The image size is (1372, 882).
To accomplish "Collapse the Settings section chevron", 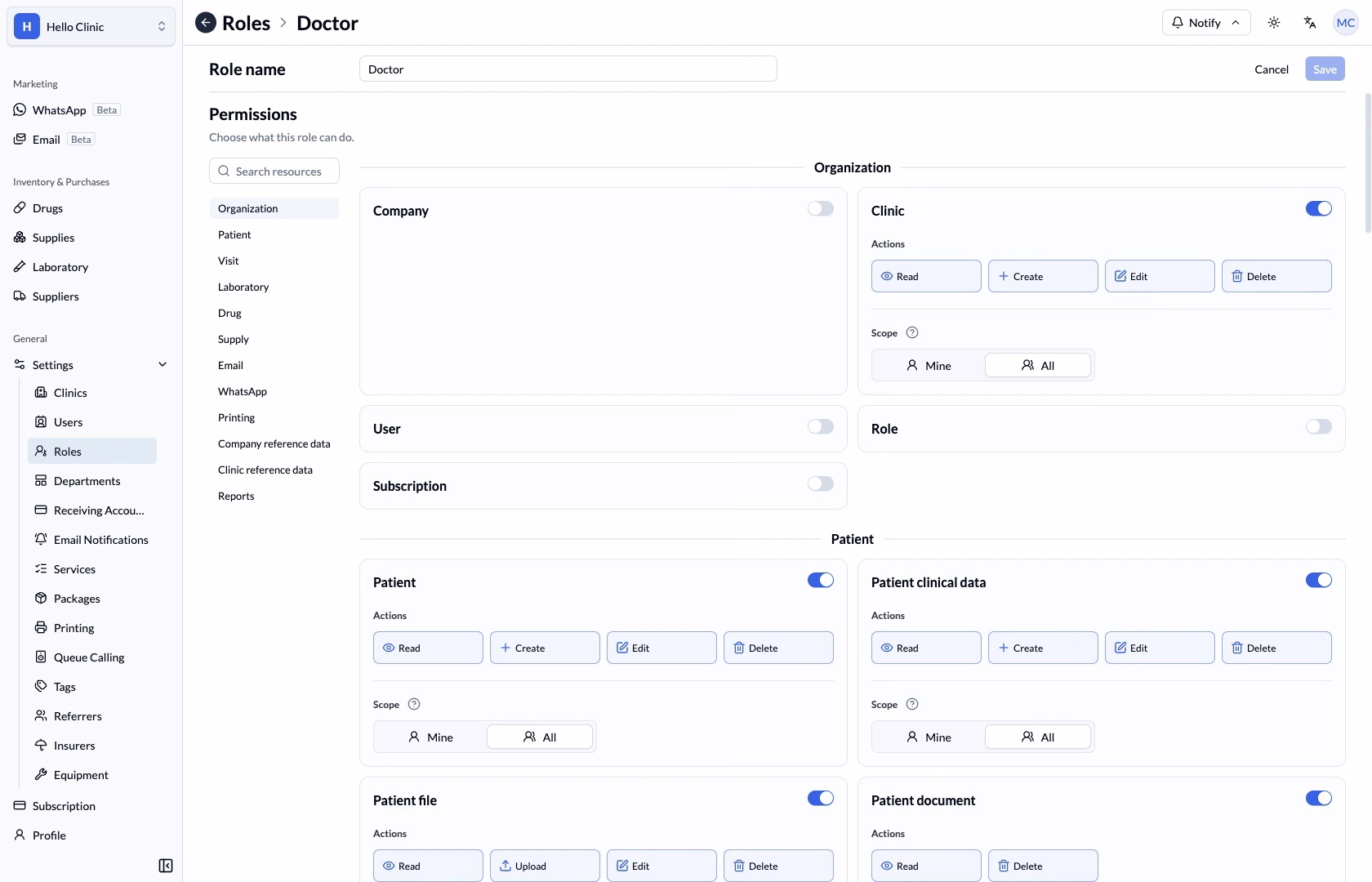I will pyautogui.click(x=163, y=365).
